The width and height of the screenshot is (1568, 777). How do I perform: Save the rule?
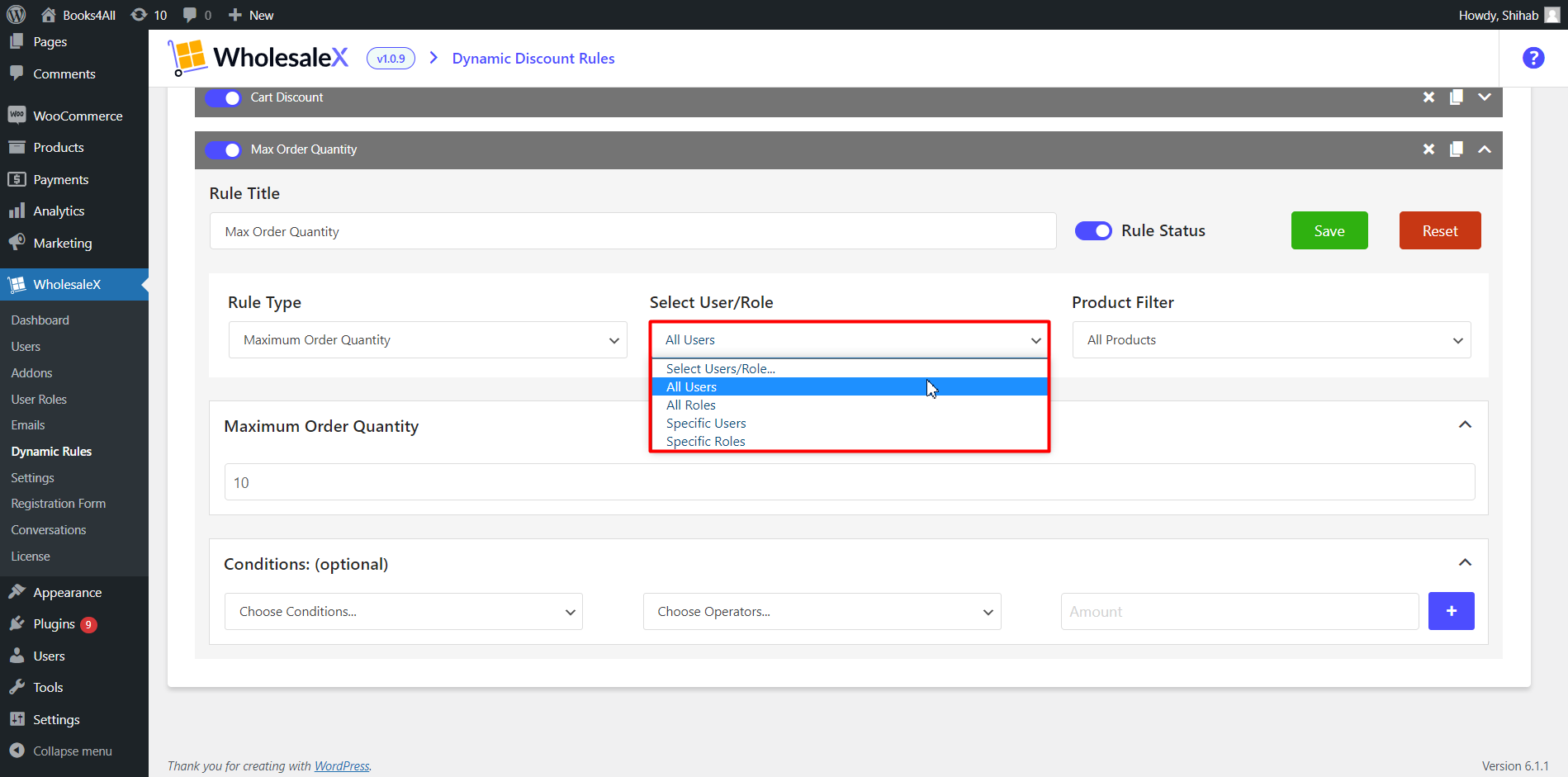[x=1329, y=230]
